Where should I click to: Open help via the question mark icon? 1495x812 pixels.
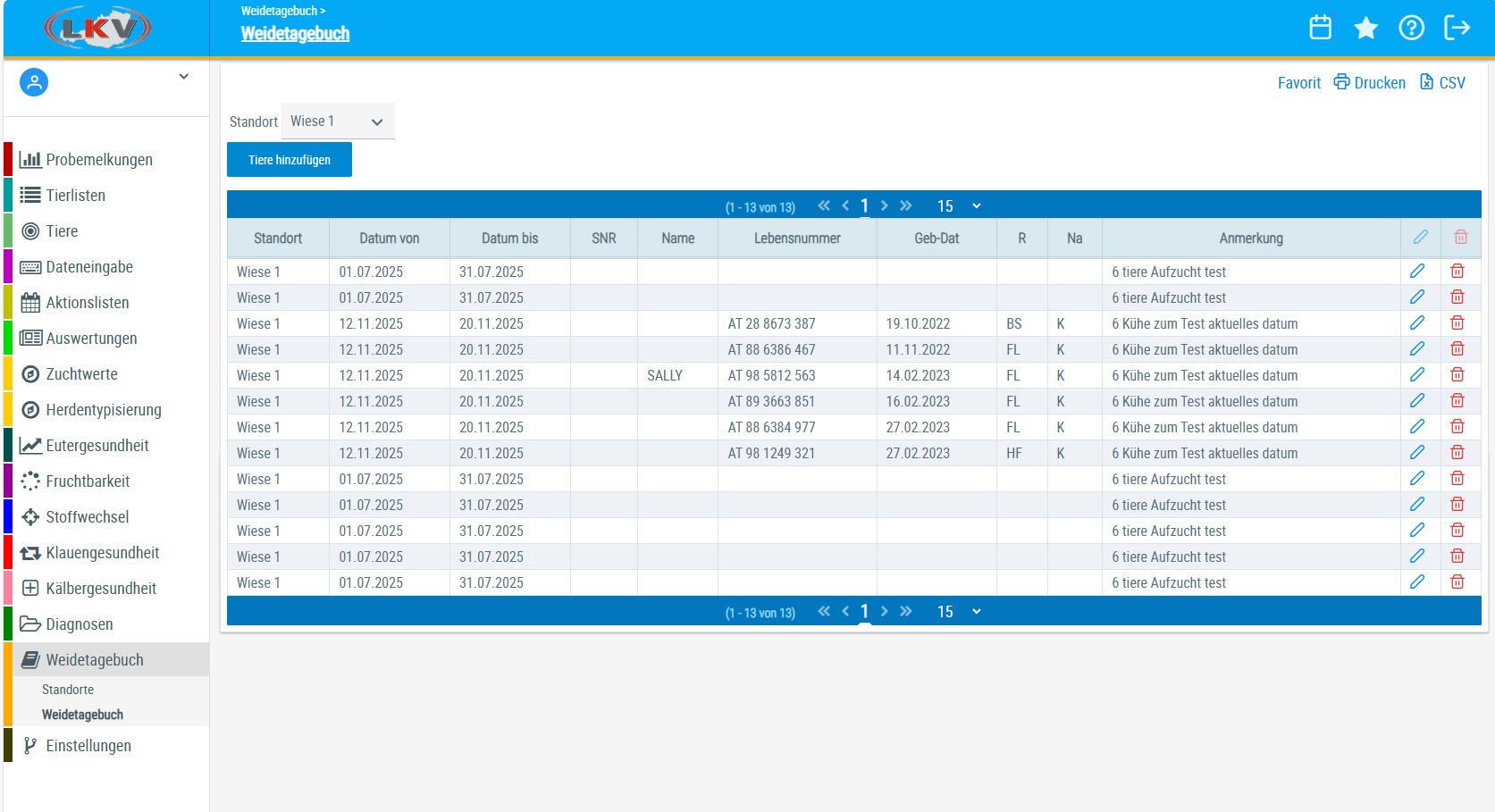point(1411,28)
